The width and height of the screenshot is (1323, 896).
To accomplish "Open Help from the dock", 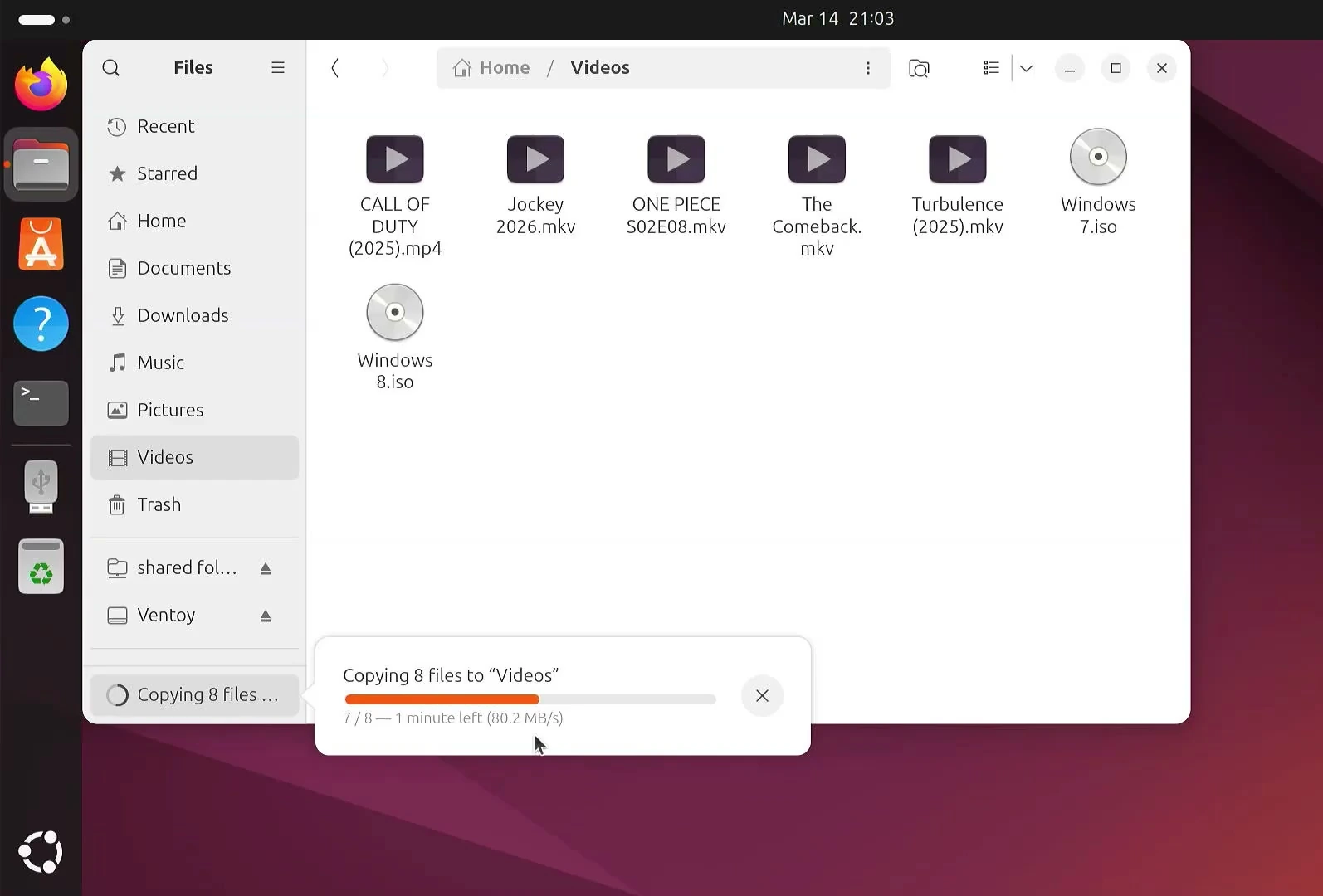I will 41,324.
